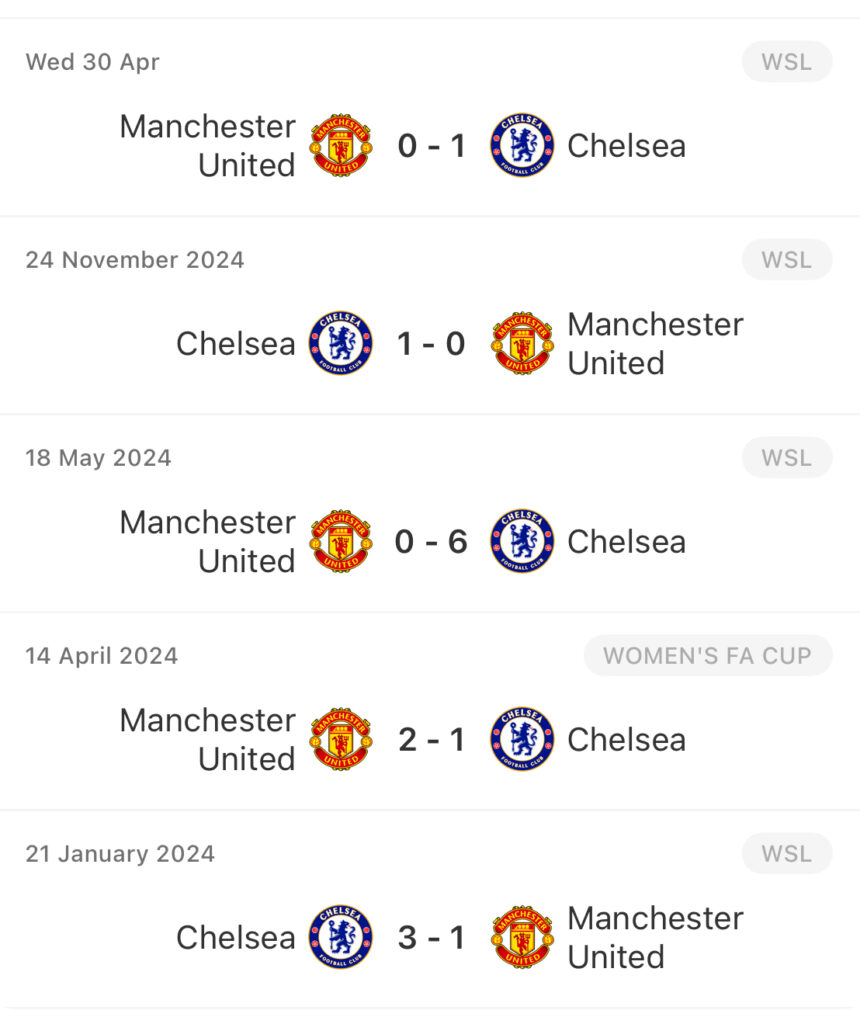Select the WSL tag on Wed 30 Apr

pyautogui.click(x=787, y=62)
